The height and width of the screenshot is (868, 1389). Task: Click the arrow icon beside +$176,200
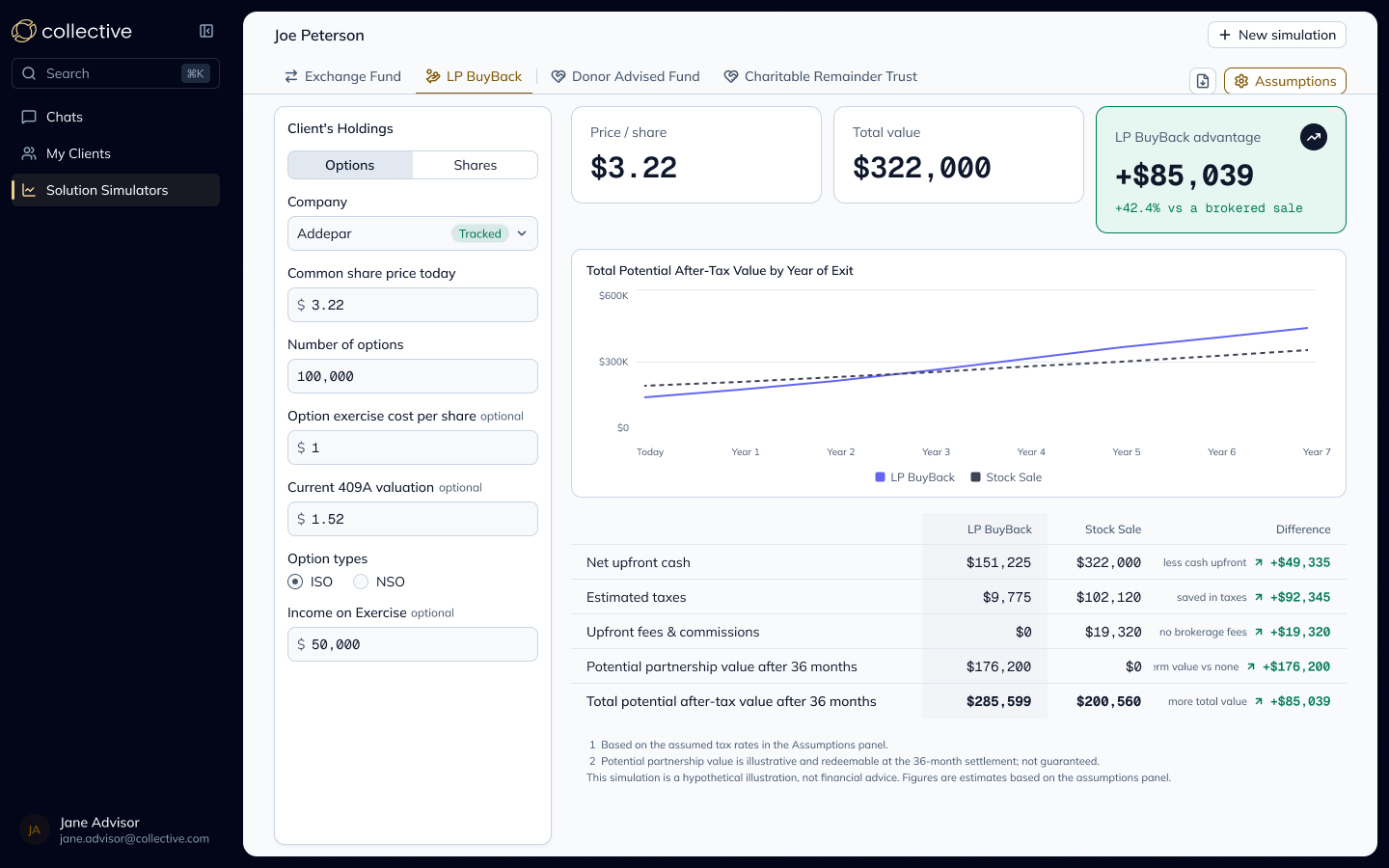pyautogui.click(x=1251, y=666)
